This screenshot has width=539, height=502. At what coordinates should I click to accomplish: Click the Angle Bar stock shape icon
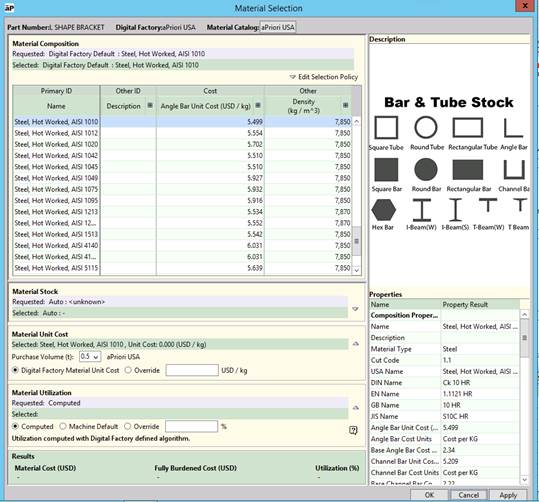513,128
